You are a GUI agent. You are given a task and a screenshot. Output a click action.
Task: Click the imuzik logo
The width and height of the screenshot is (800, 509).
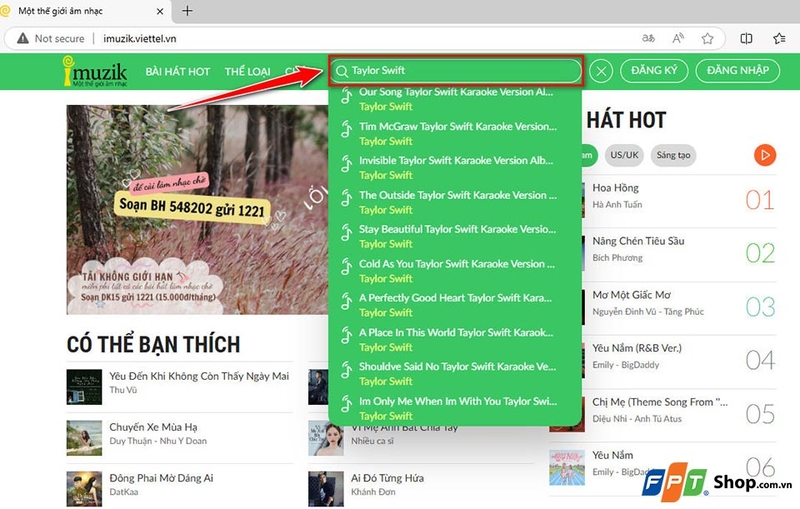[x=95, y=71]
